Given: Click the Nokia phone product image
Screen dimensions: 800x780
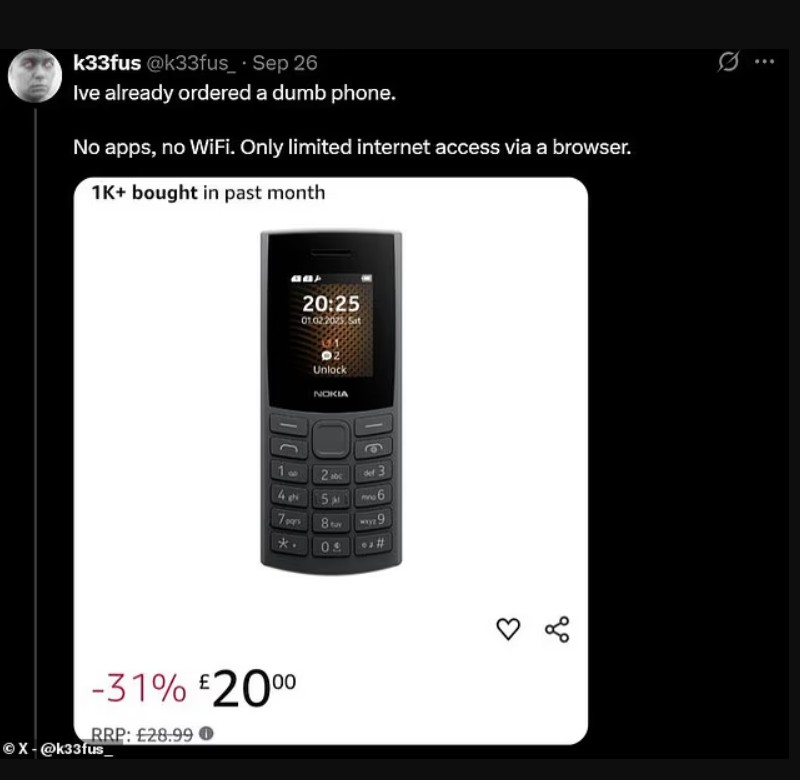Looking at the screenshot, I should tap(331, 399).
